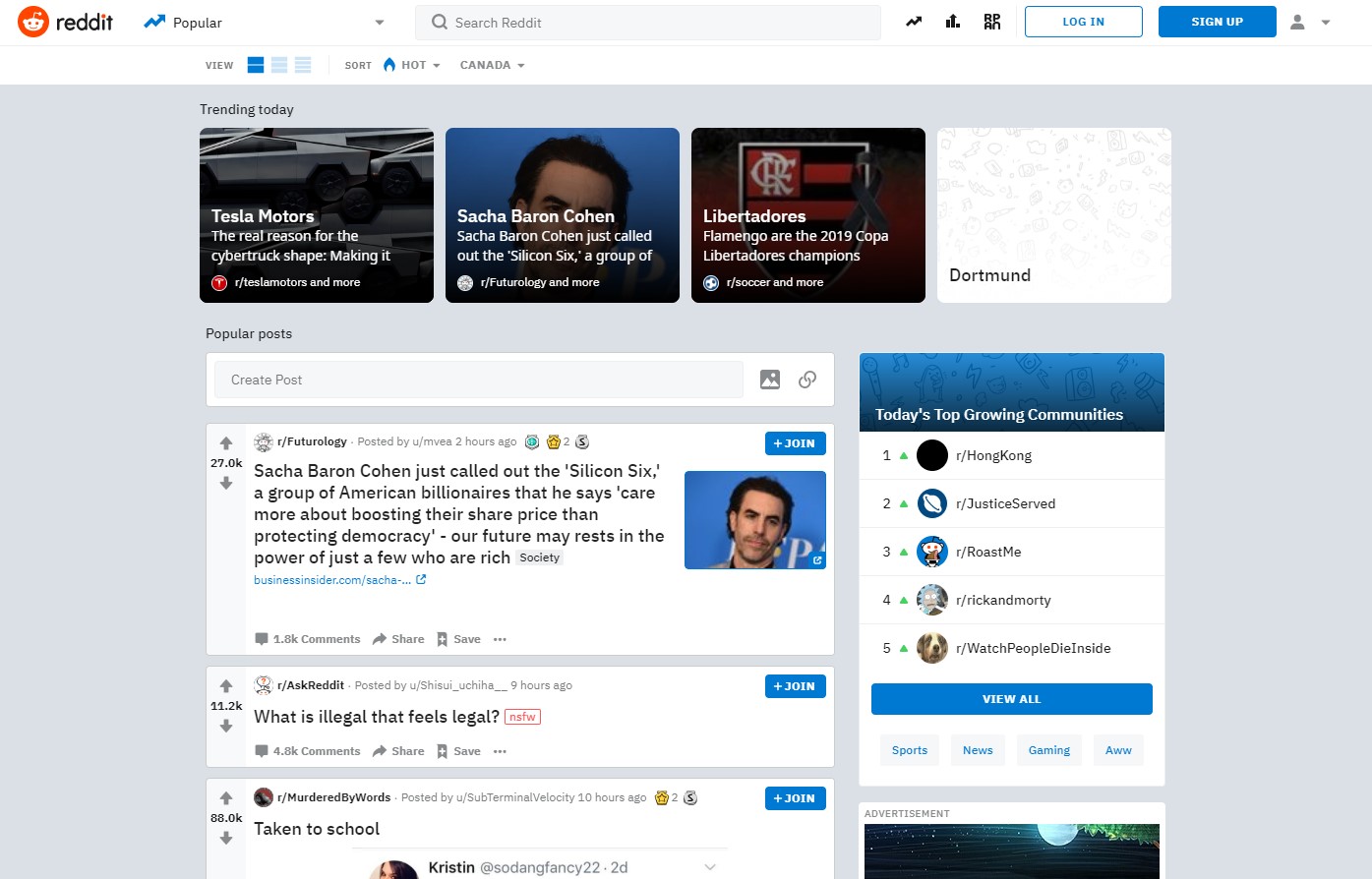Image resolution: width=1372 pixels, height=879 pixels.
Task: Join r/Futurology
Action: [x=796, y=443]
